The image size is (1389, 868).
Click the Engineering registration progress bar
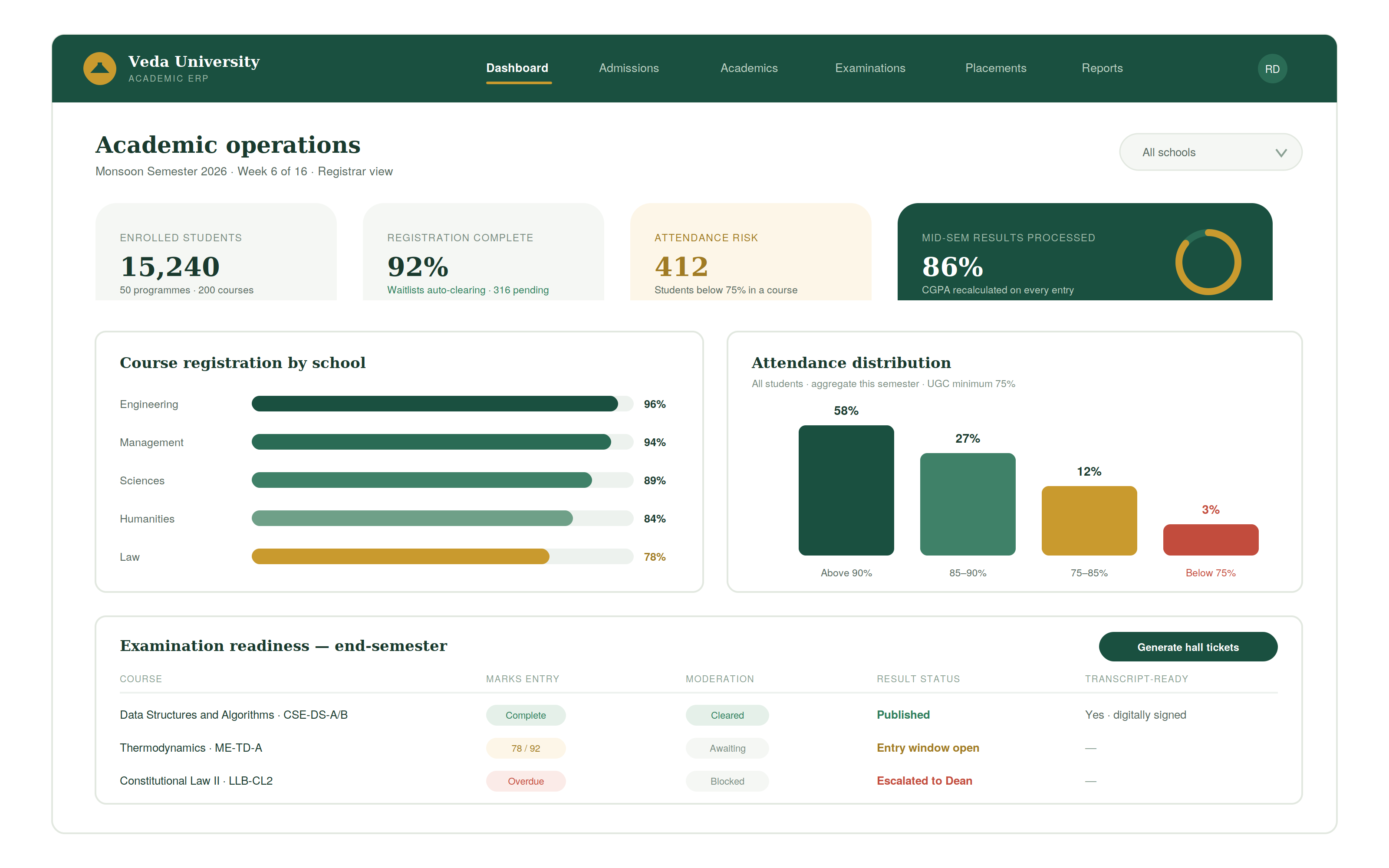442,404
